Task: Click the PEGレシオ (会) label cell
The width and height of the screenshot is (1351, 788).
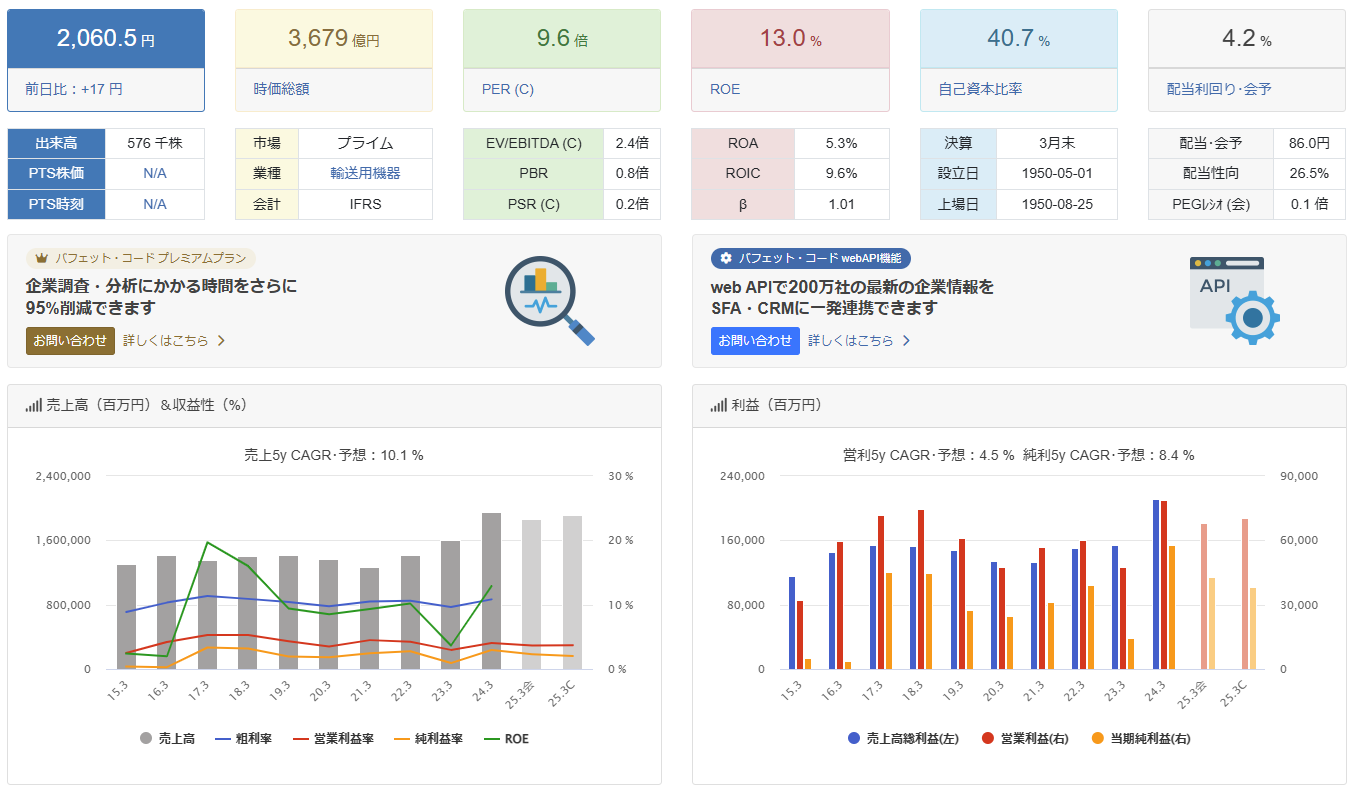Action: pyautogui.click(x=1211, y=204)
